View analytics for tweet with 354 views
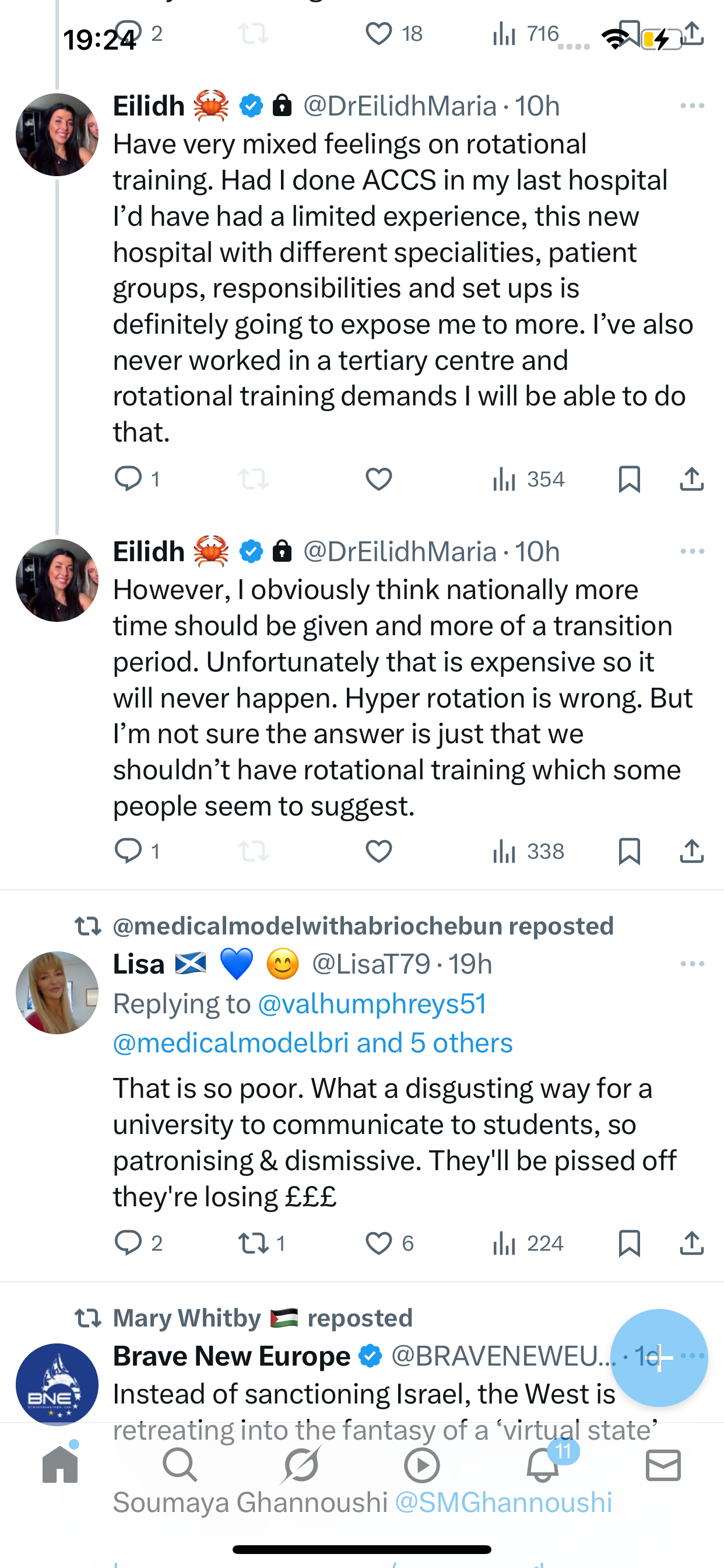This screenshot has height=1568, width=724. click(528, 479)
